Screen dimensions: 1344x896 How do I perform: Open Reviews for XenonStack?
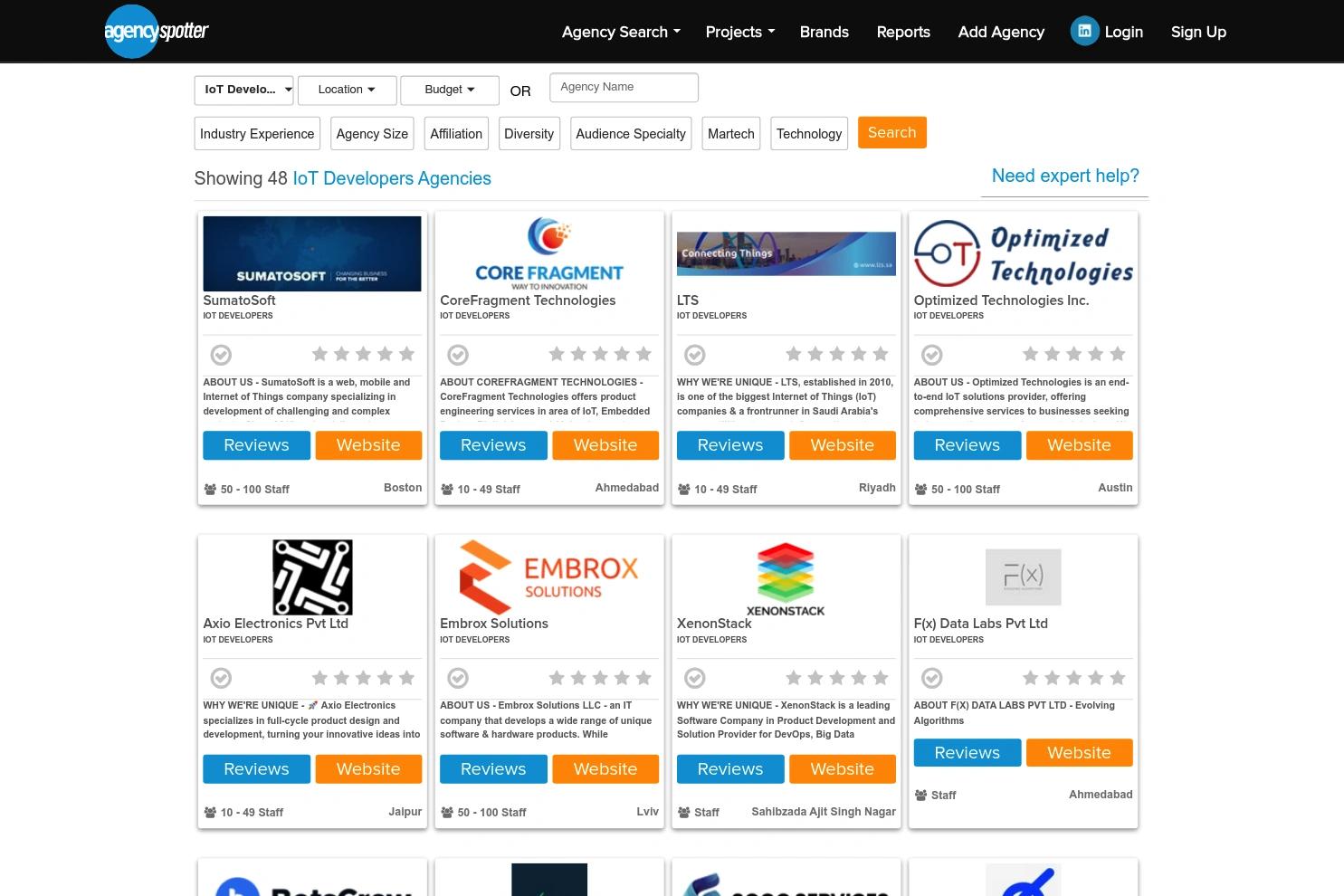(730, 769)
